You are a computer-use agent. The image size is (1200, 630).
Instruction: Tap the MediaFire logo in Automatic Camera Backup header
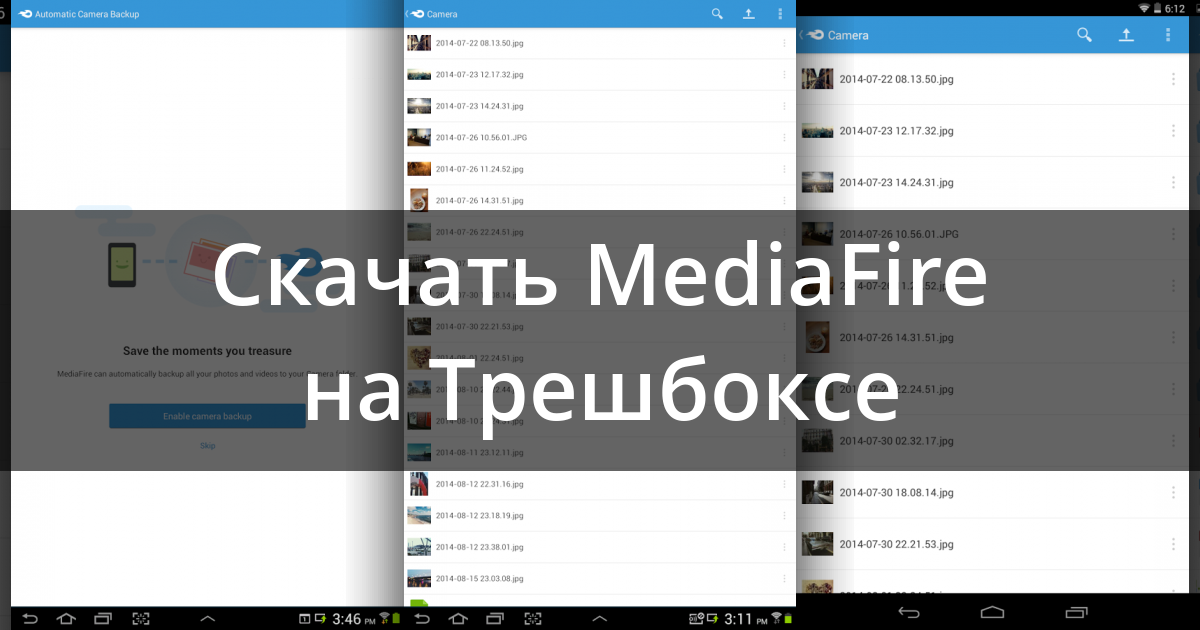tap(25, 14)
